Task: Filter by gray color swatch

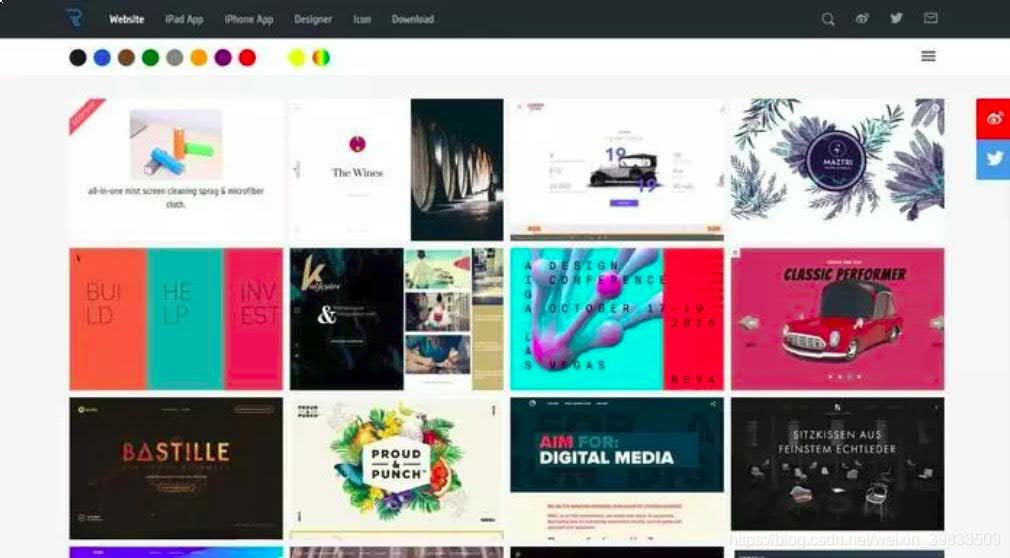Action: (x=175, y=58)
